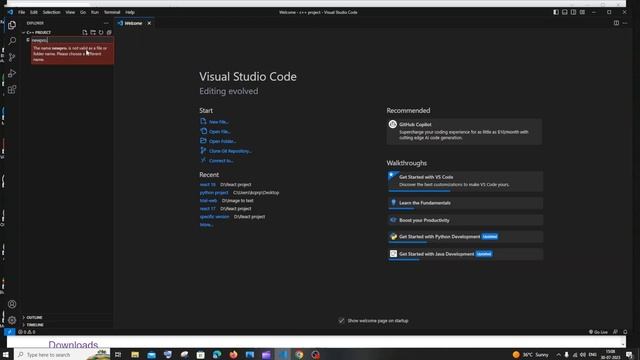Viewport: 640px width, 360px height.
Task: Click the New File icon in explorer
Action: click(84, 32)
